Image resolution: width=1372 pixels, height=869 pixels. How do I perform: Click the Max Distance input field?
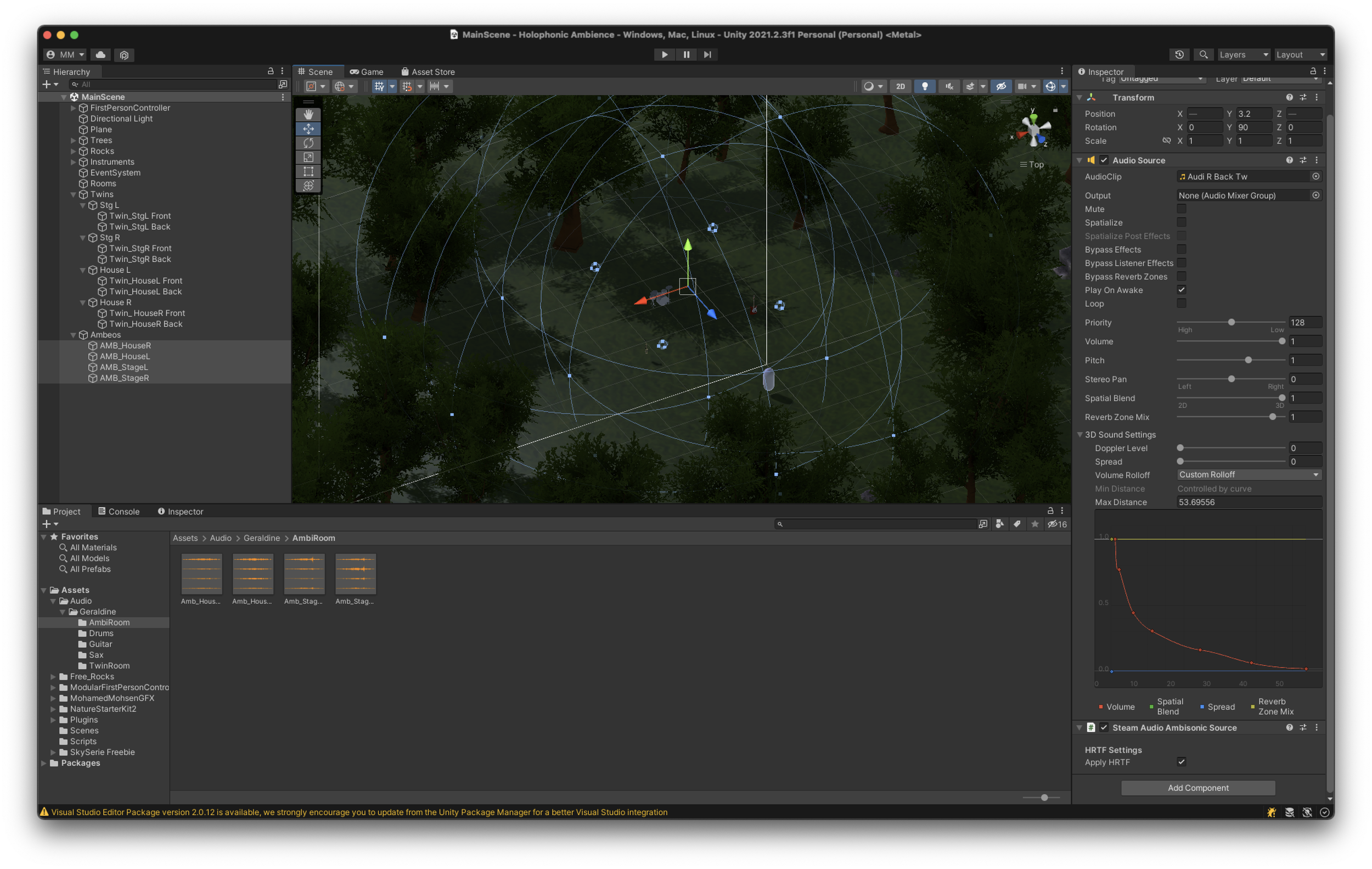pyautogui.click(x=1248, y=502)
